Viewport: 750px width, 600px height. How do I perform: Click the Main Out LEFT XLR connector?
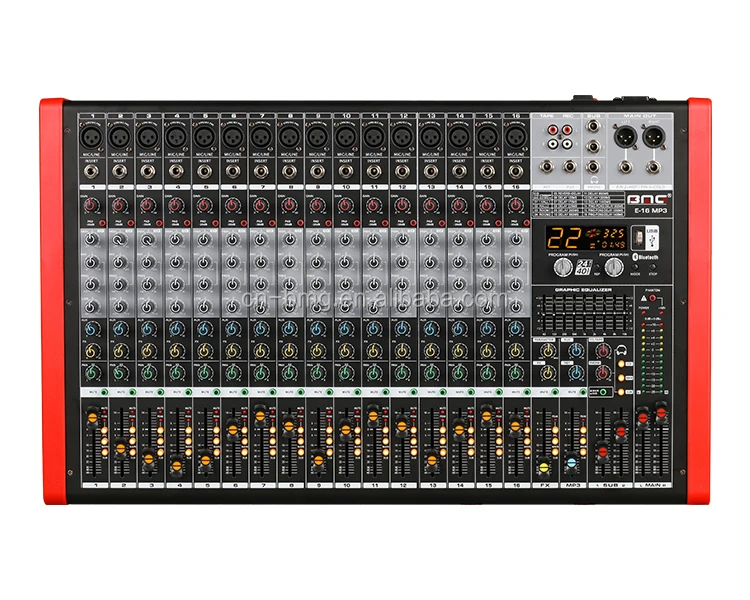(626, 136)
